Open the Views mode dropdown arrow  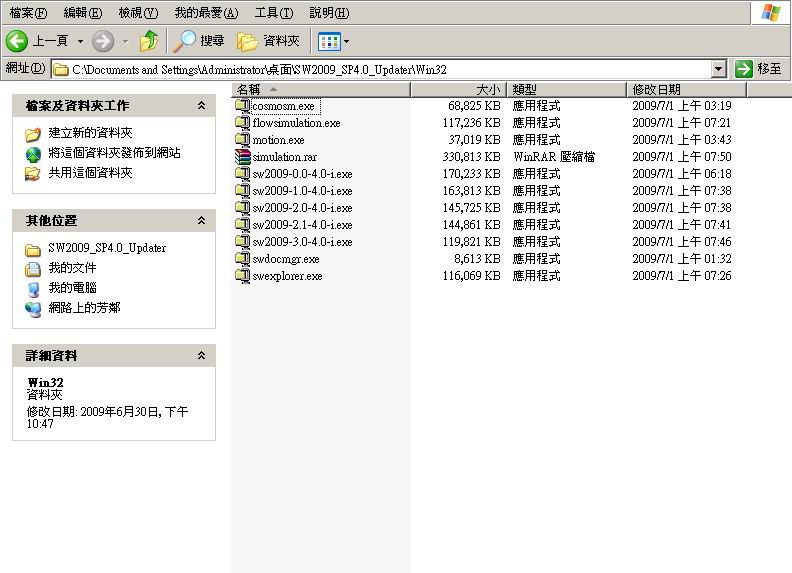pyautogui.click(x=346, y=41)
